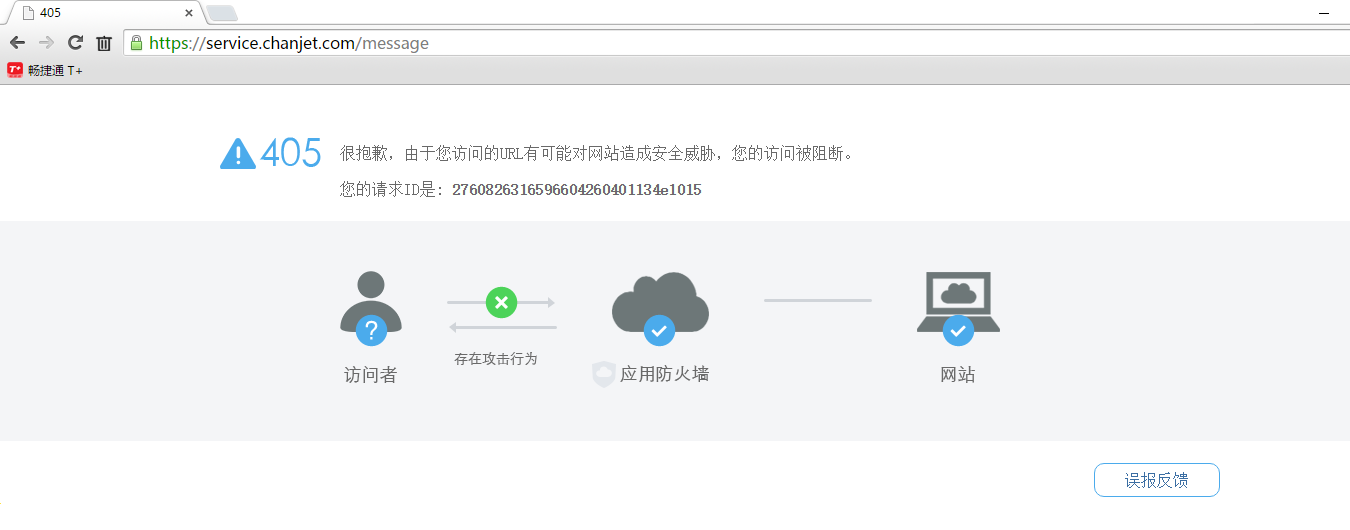This screenshot has height=530, width=1350.
Task: Click the checkmark badge on the laptop
Action: point(958,329)
